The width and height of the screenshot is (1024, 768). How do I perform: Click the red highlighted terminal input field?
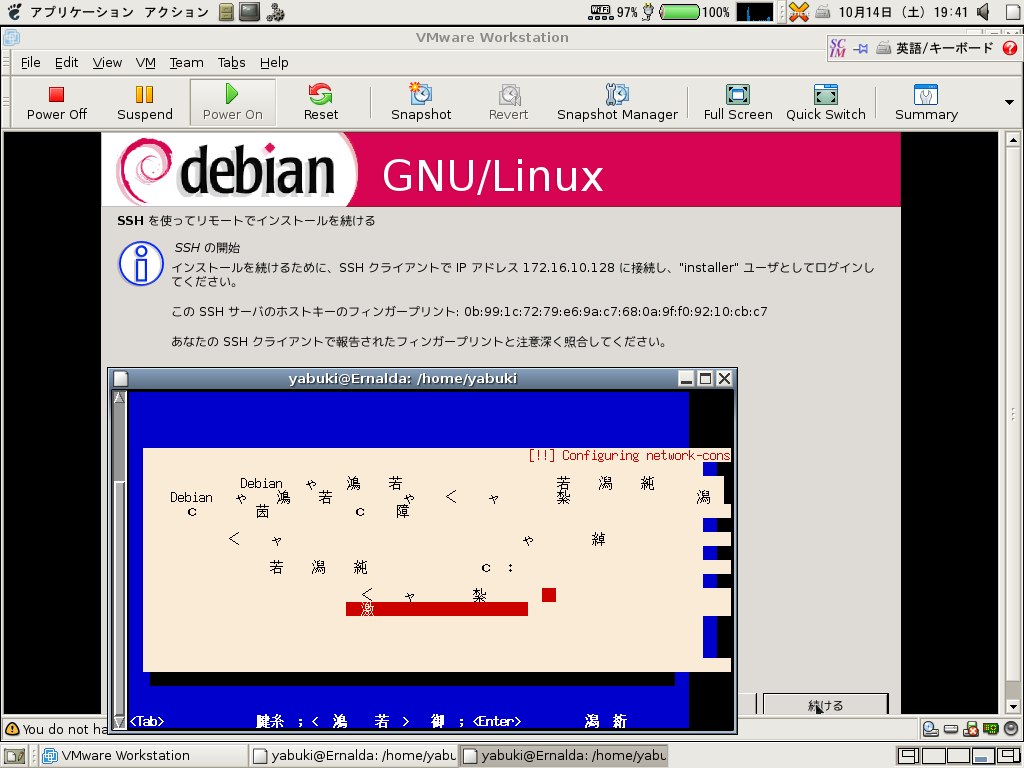(436, 609)
